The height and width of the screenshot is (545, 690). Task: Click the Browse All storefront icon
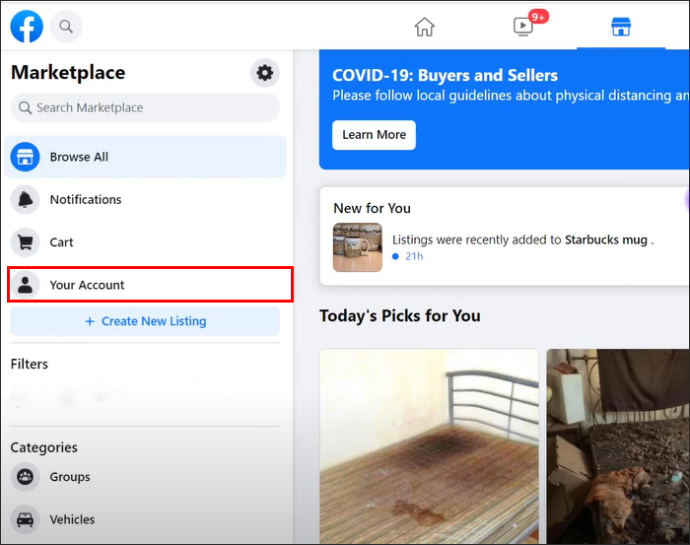click(25, 157)
